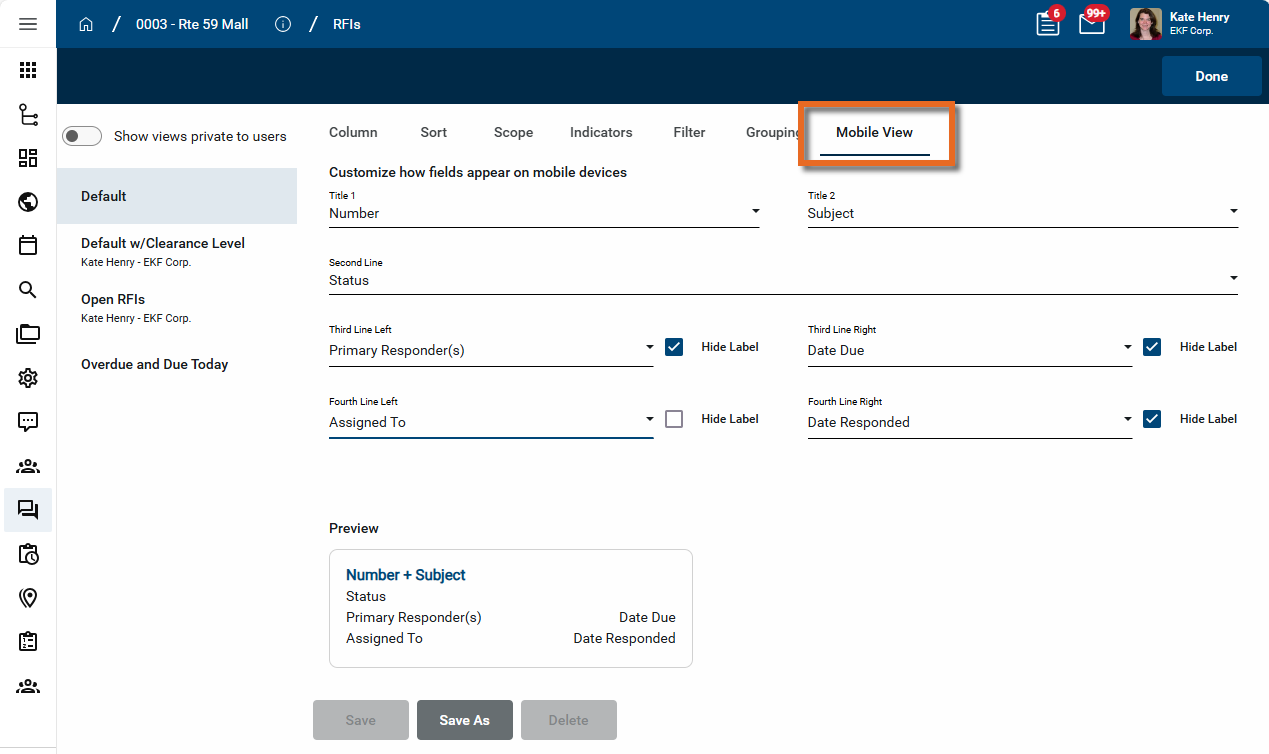Expand the Title 1 Number dropdown
The height and width of the screenshot is (754, 1269).
[543, 213]
